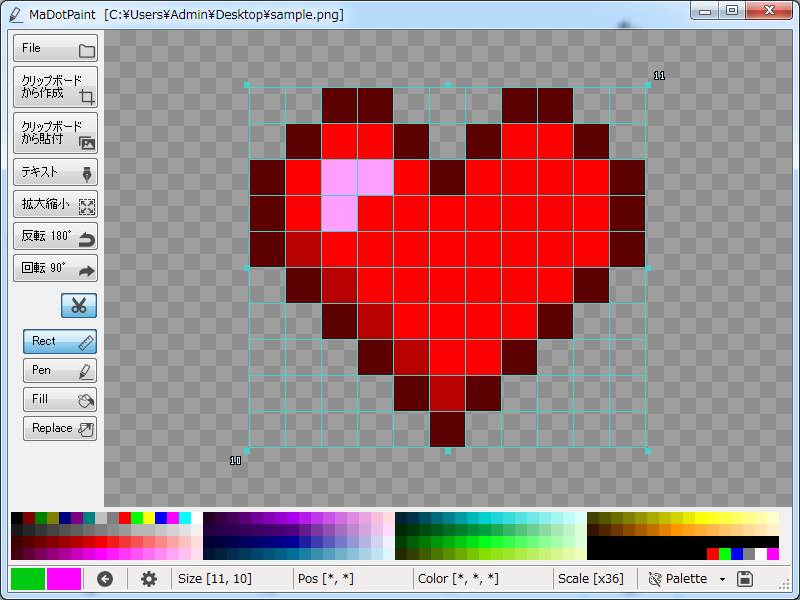800x600 pixels.
Task: Rotate image with 回転 90° button
Action: click(x=55, y=268)
